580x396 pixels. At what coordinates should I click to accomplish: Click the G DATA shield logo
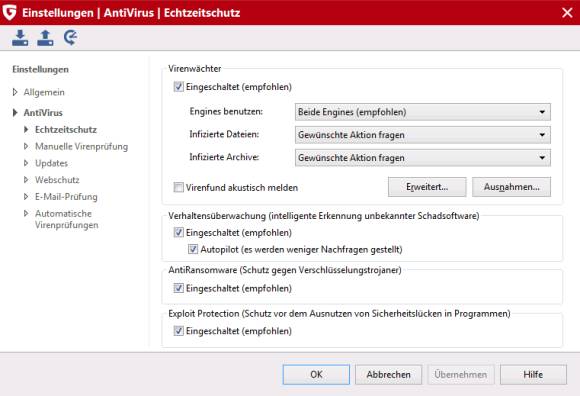tap(9, 12)
